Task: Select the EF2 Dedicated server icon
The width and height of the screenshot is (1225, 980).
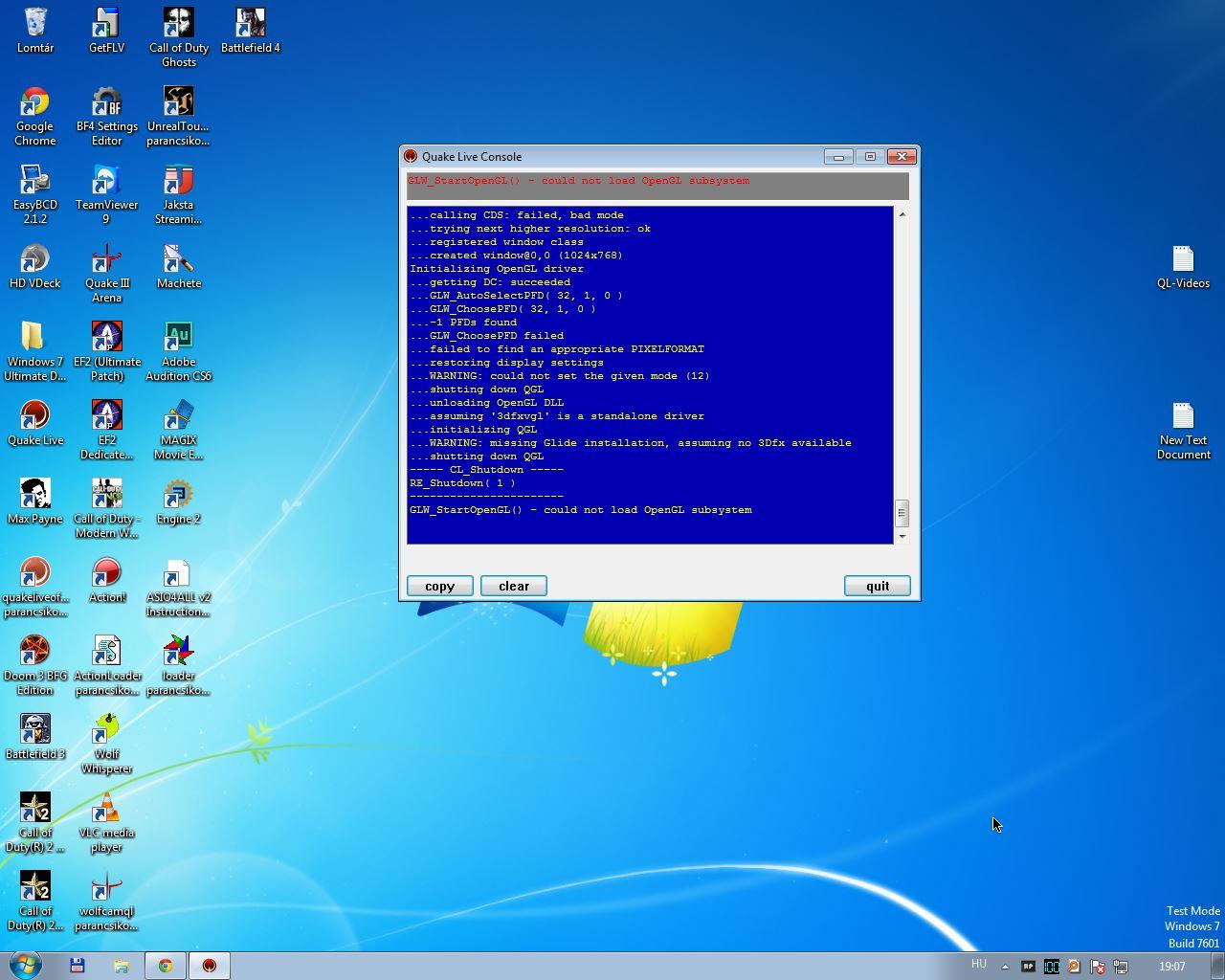Action: (x=106, y=431)
